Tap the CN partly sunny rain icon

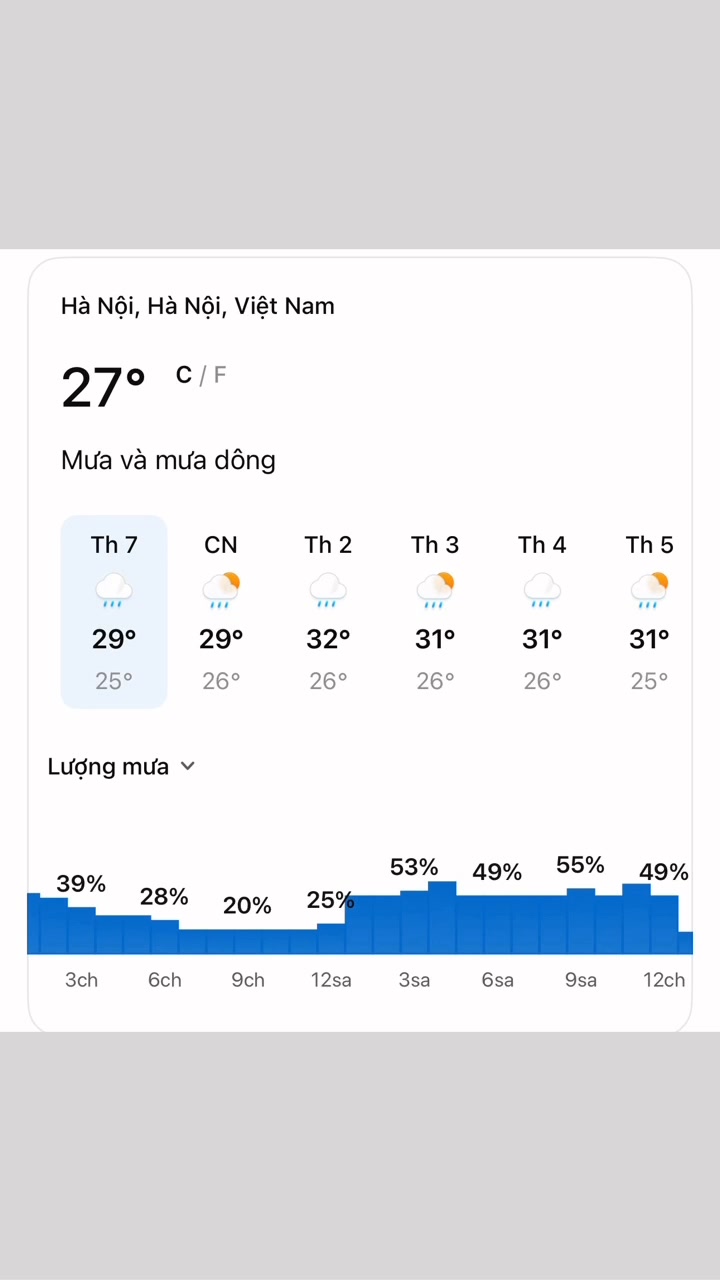pos(221,590)
